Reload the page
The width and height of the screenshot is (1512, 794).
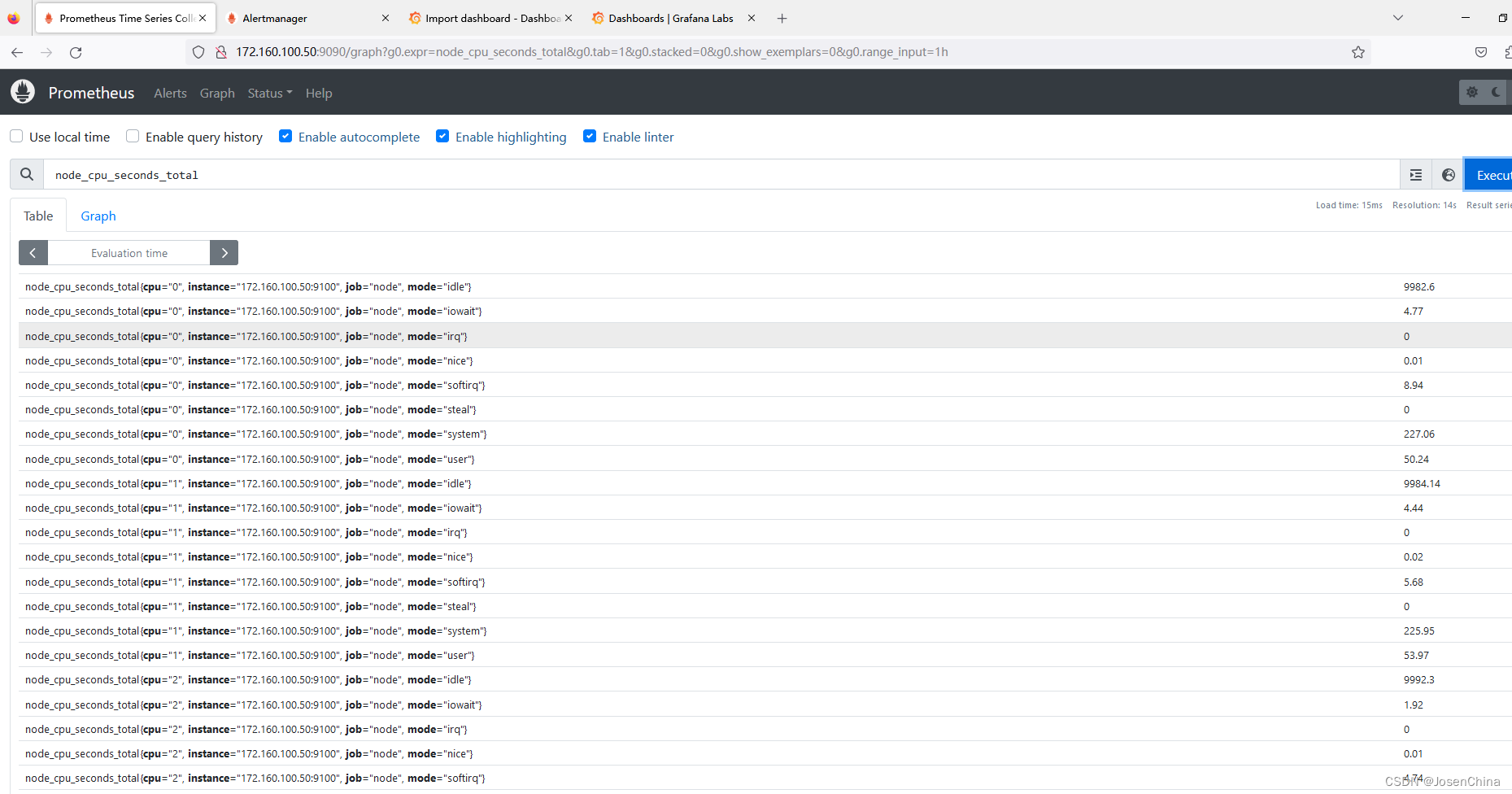point(76,52)
